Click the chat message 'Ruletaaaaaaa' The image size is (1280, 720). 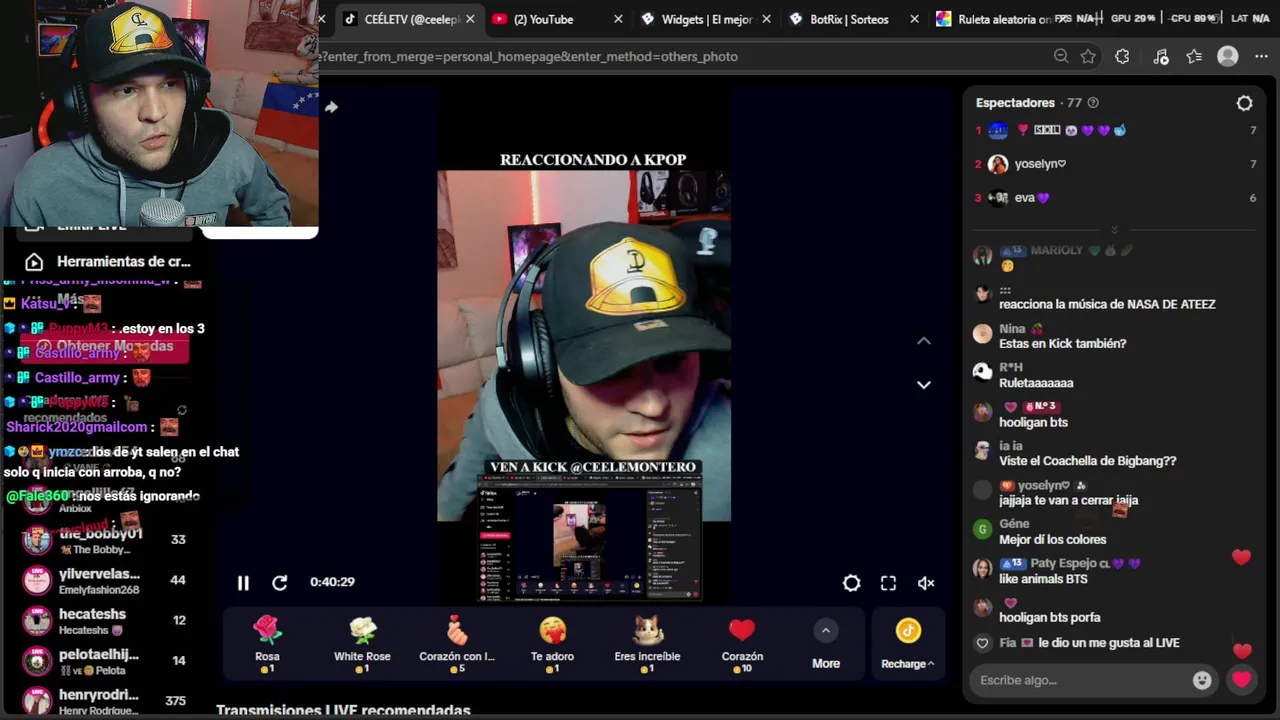(x=1036, y=383)
